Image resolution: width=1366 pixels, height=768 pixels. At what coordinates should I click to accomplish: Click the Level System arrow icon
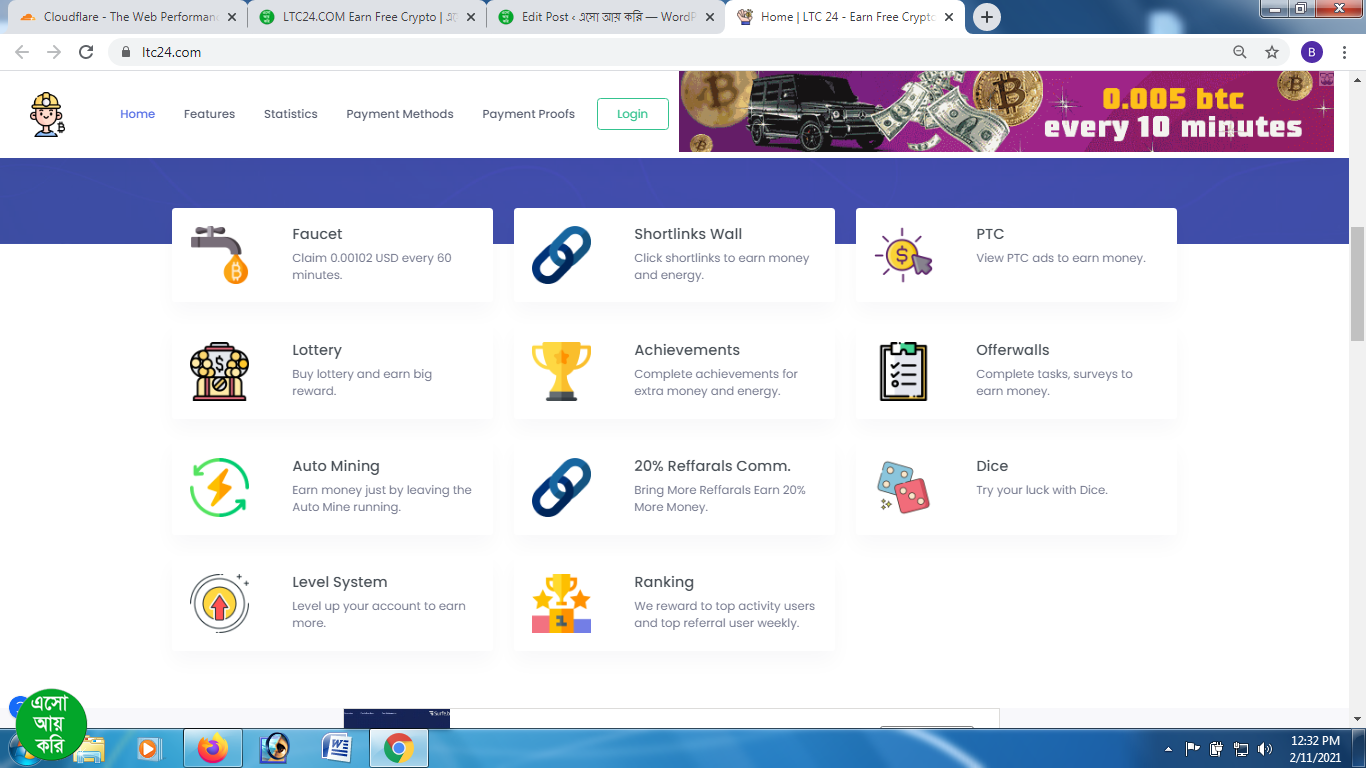[219, 603]
